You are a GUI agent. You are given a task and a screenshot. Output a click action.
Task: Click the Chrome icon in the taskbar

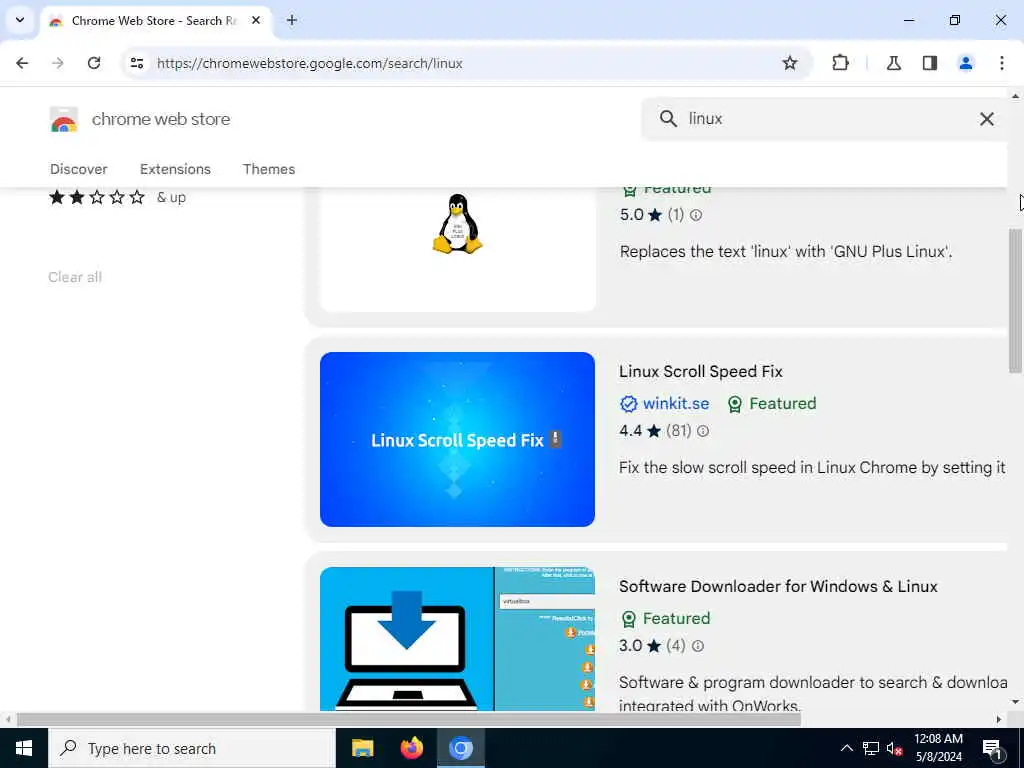(460, 748)
